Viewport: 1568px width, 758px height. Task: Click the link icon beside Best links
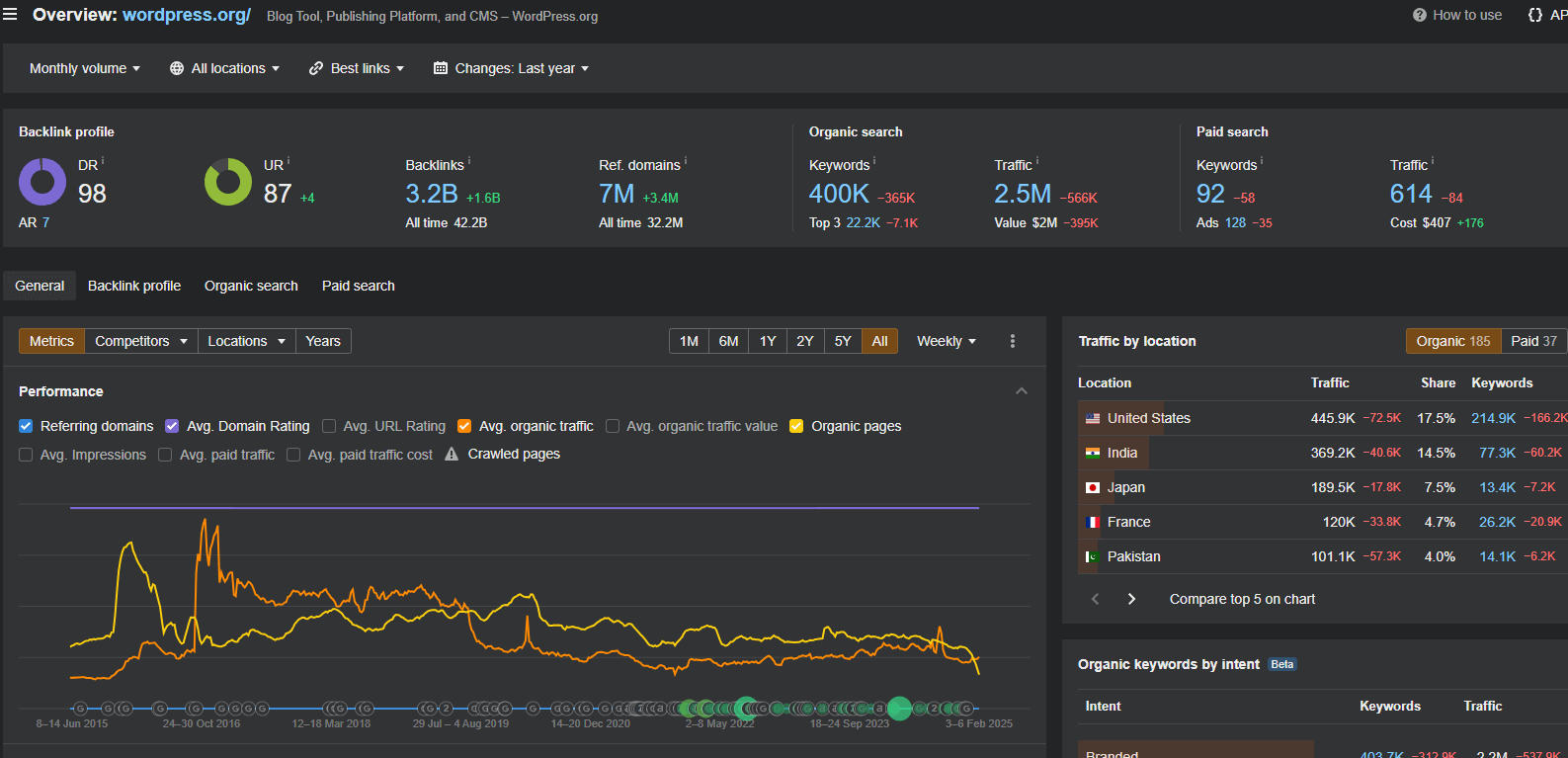coord(316,68)
